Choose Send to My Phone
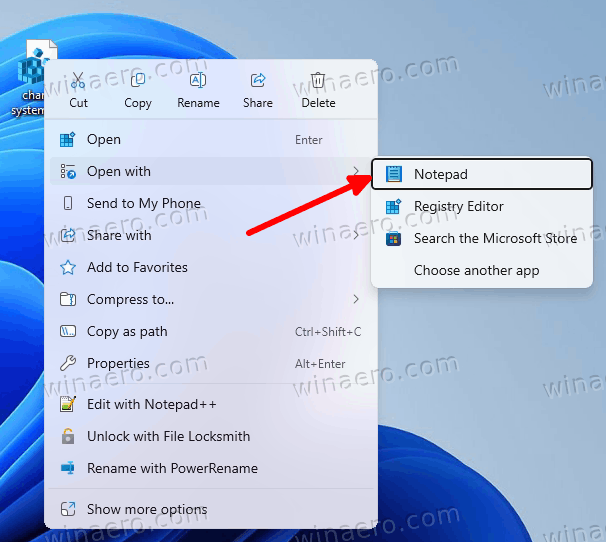 point(210,203)
